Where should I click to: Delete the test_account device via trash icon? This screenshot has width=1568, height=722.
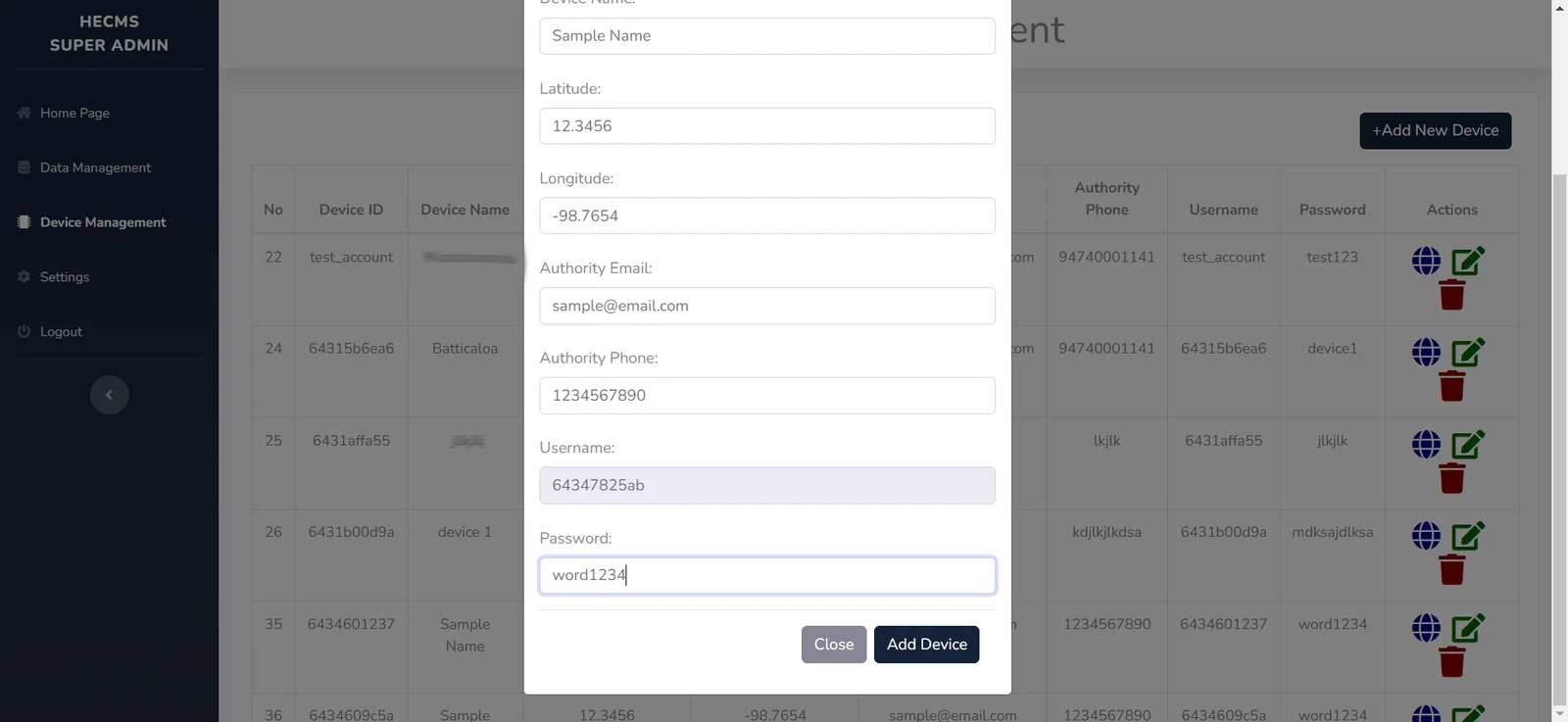(x=1451, y=295)
